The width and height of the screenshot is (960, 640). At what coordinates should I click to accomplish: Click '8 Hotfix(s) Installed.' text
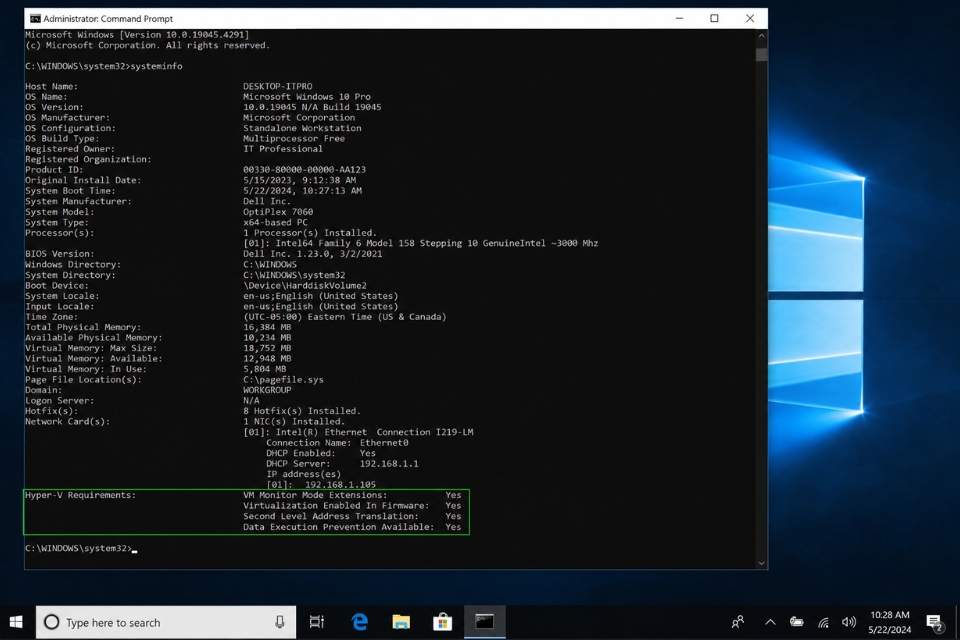(302, 411)
